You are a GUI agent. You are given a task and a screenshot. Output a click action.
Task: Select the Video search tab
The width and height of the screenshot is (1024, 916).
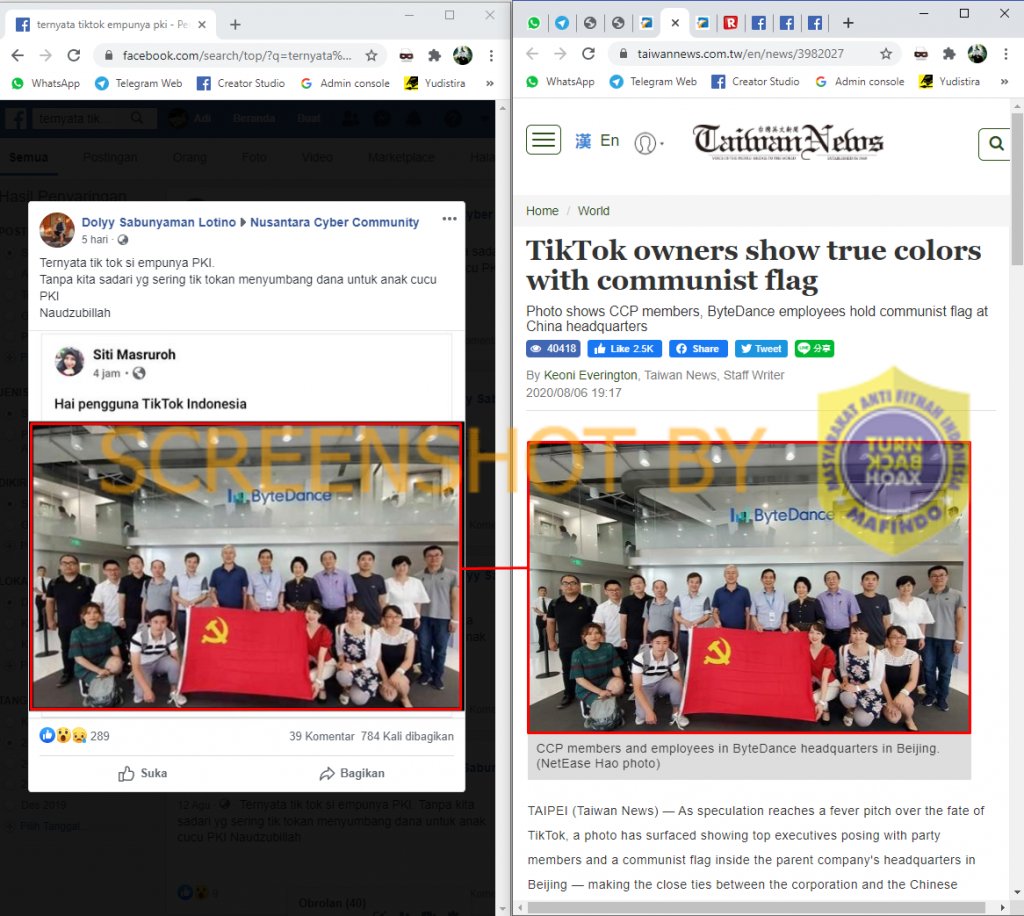click(x=317, y=157)
